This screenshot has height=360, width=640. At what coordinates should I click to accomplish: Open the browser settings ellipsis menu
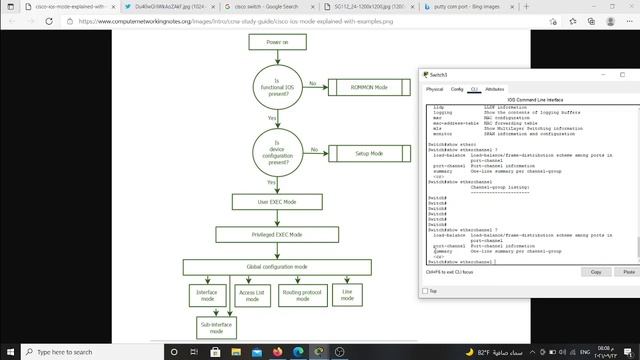629,21
